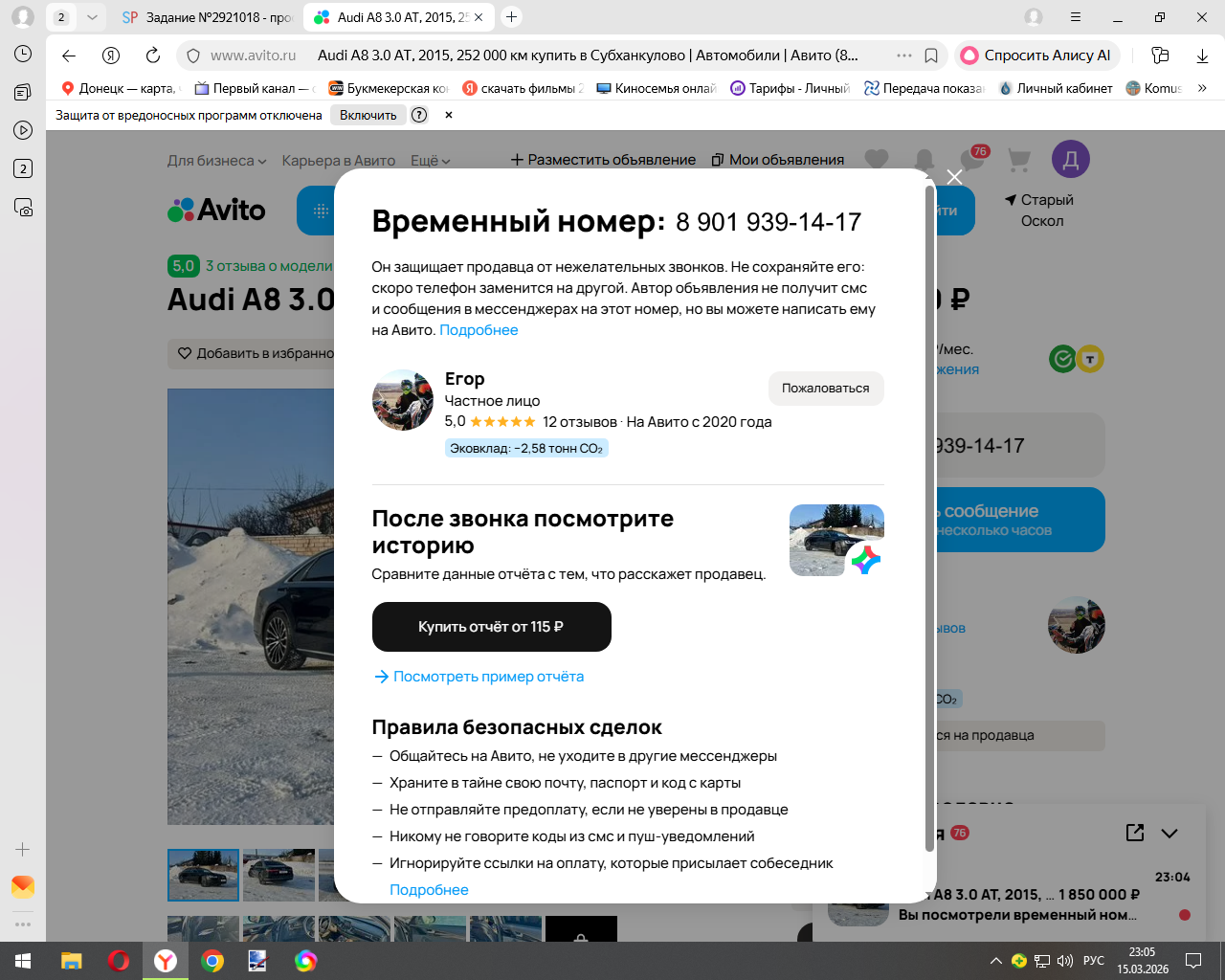This screenshot has height=980, width=1225.
Task: Click 'Подробнее' under safe deal rules
Action: pyautogui.click(x=429, y=890)
